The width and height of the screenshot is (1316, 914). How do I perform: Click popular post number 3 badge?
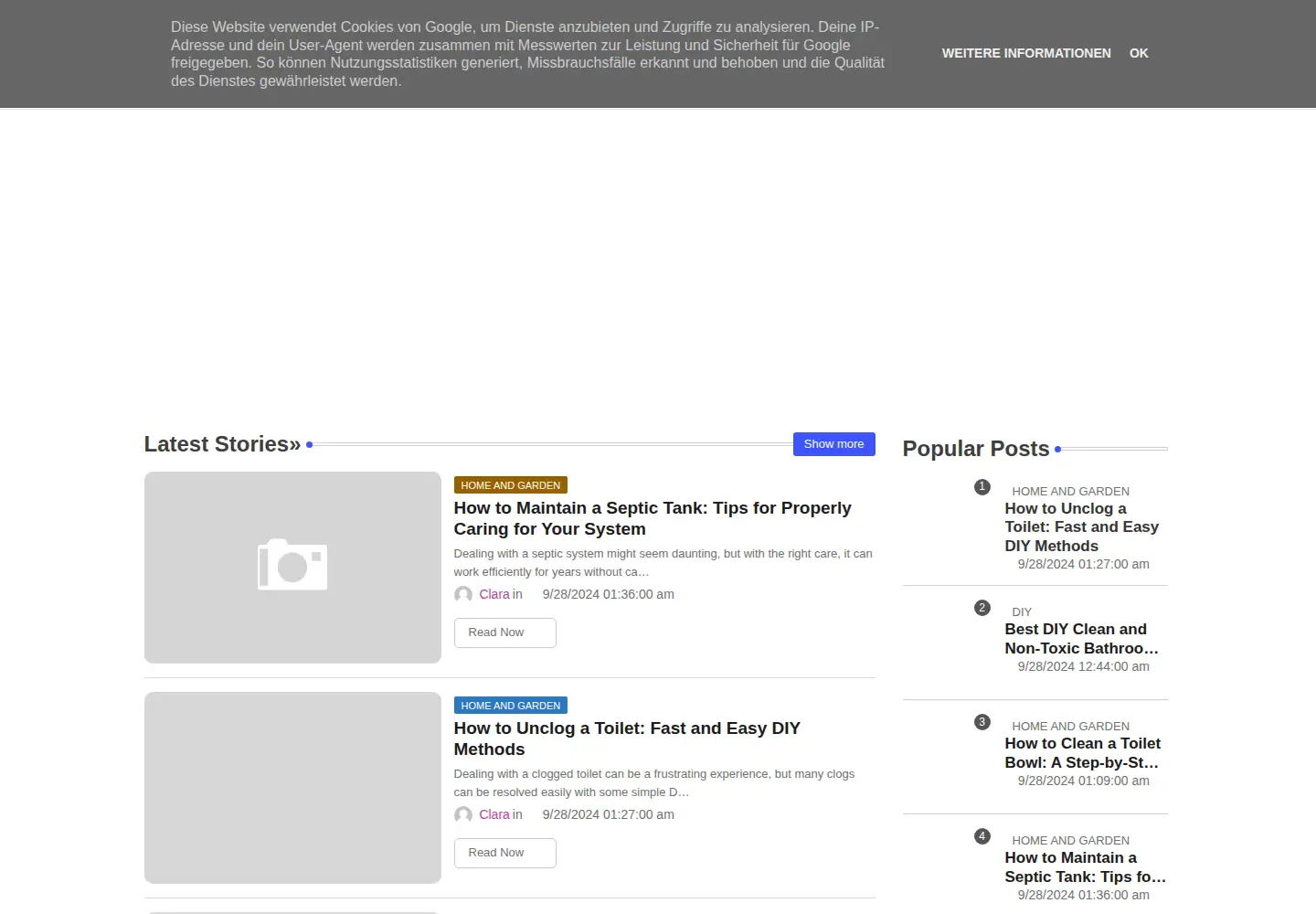(x=982, y=722)
